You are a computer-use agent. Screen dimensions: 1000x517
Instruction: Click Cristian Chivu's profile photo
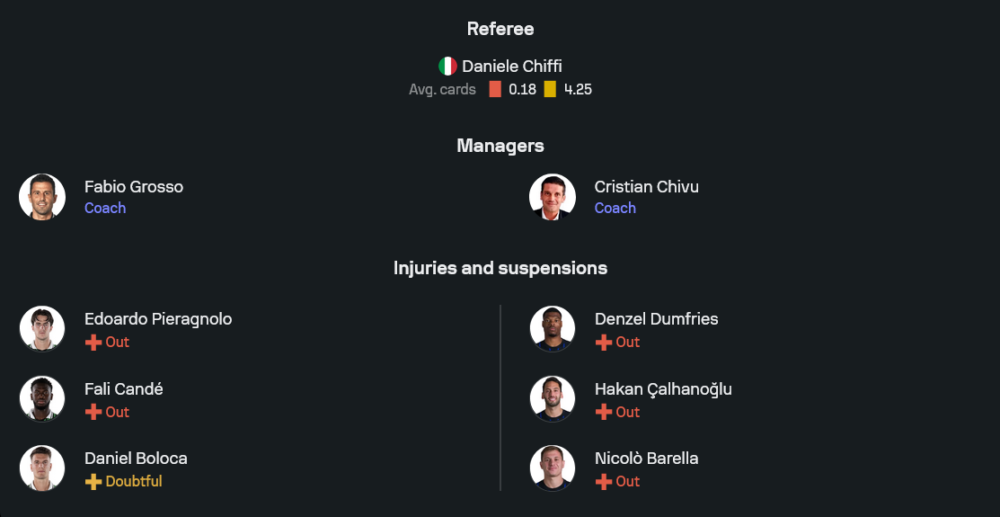552,196
